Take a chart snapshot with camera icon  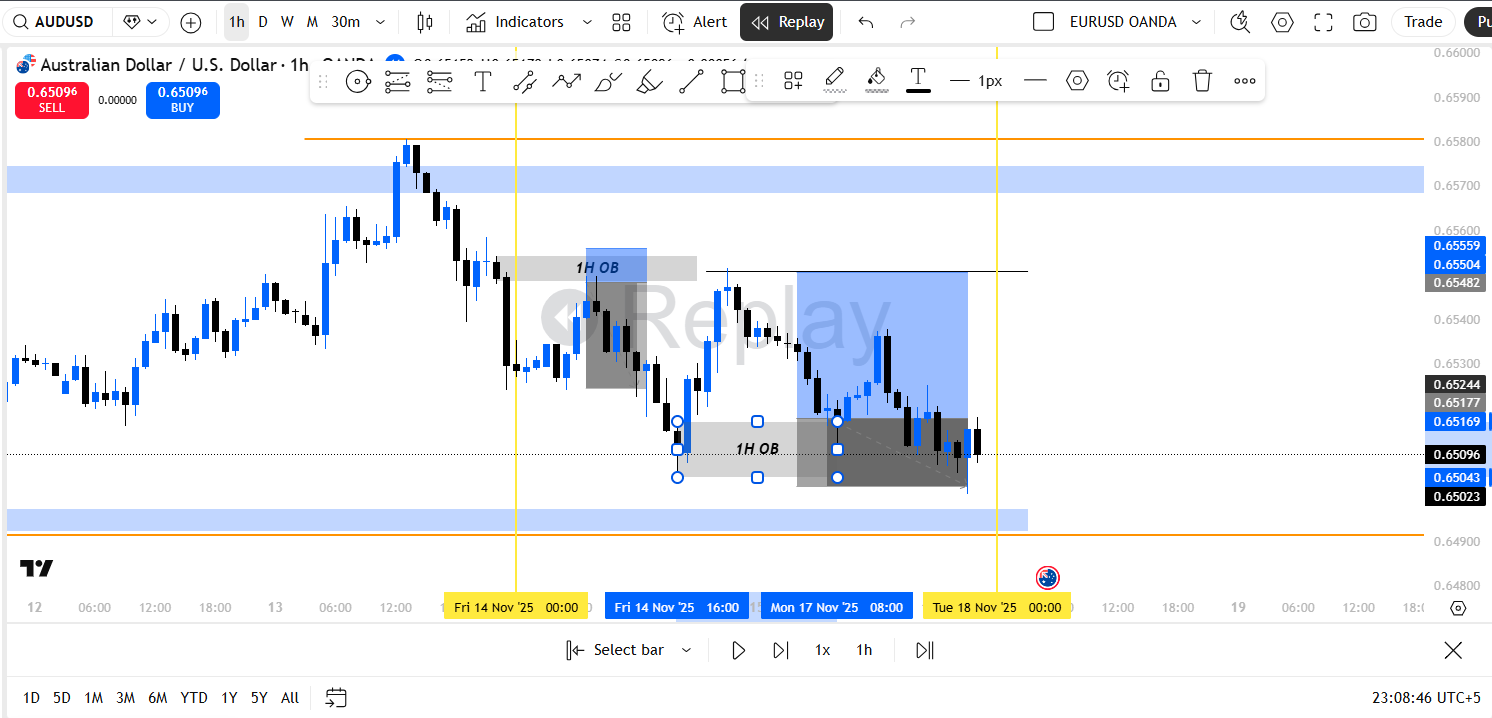click(x=1364, y=22)
